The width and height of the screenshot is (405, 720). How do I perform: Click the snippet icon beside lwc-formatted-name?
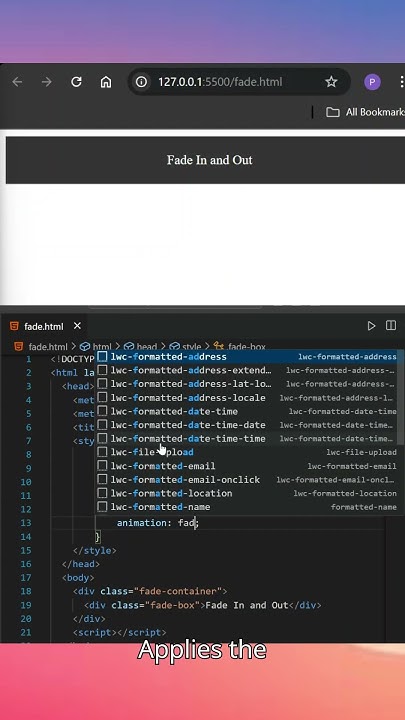[102, 507]
